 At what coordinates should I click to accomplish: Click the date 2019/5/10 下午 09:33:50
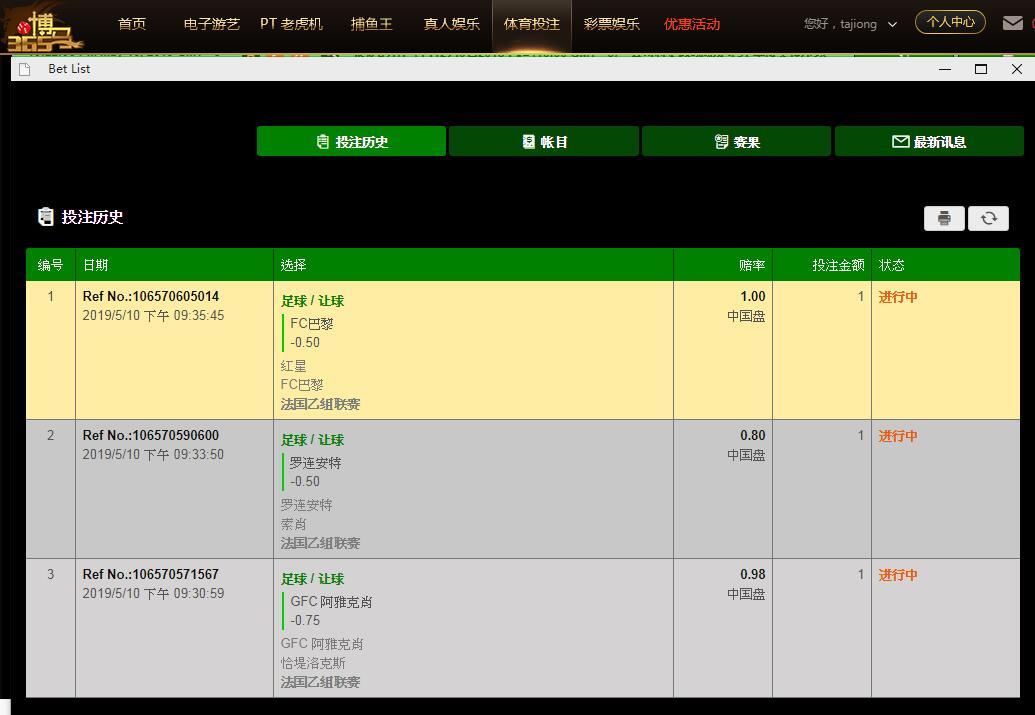click(153, 454)
